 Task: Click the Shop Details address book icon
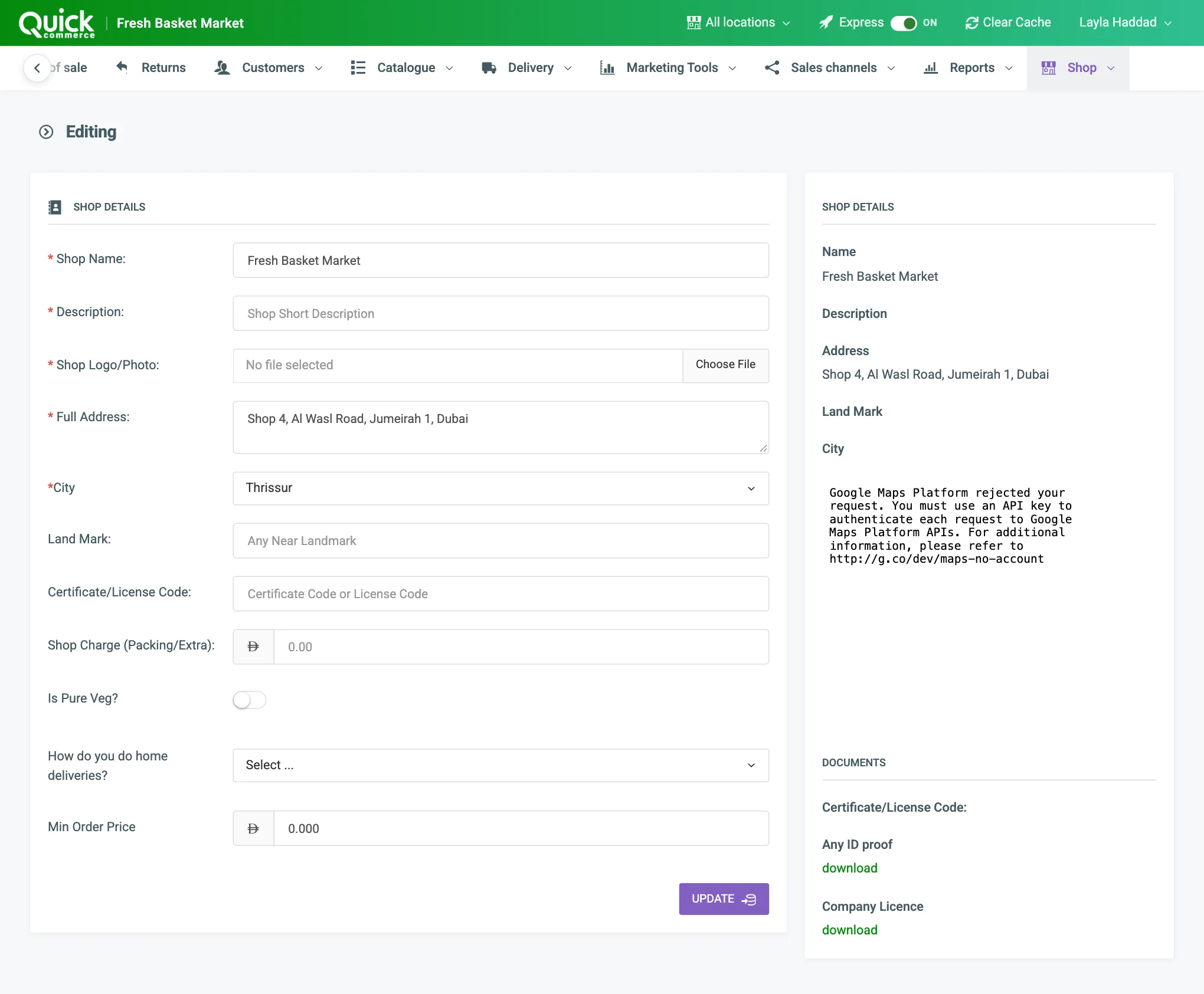point(55,207)
